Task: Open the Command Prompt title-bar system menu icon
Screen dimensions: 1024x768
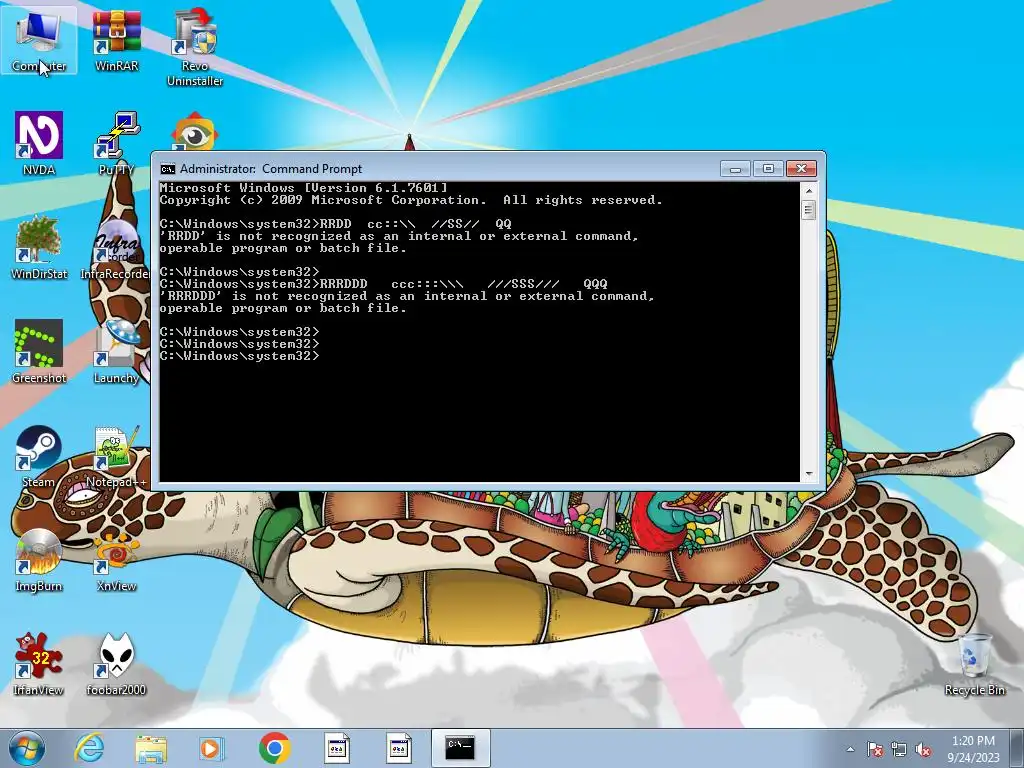Action: pos(167,169)
